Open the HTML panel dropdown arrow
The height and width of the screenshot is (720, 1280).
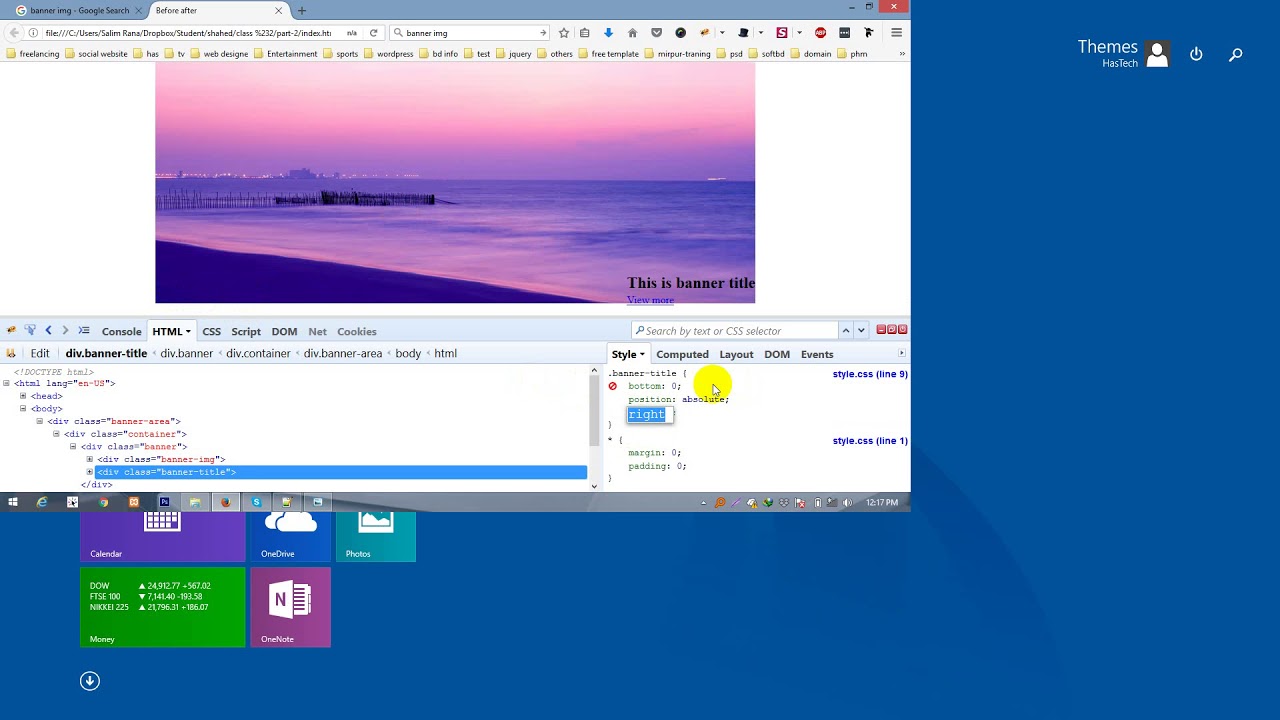click(187, 332)
